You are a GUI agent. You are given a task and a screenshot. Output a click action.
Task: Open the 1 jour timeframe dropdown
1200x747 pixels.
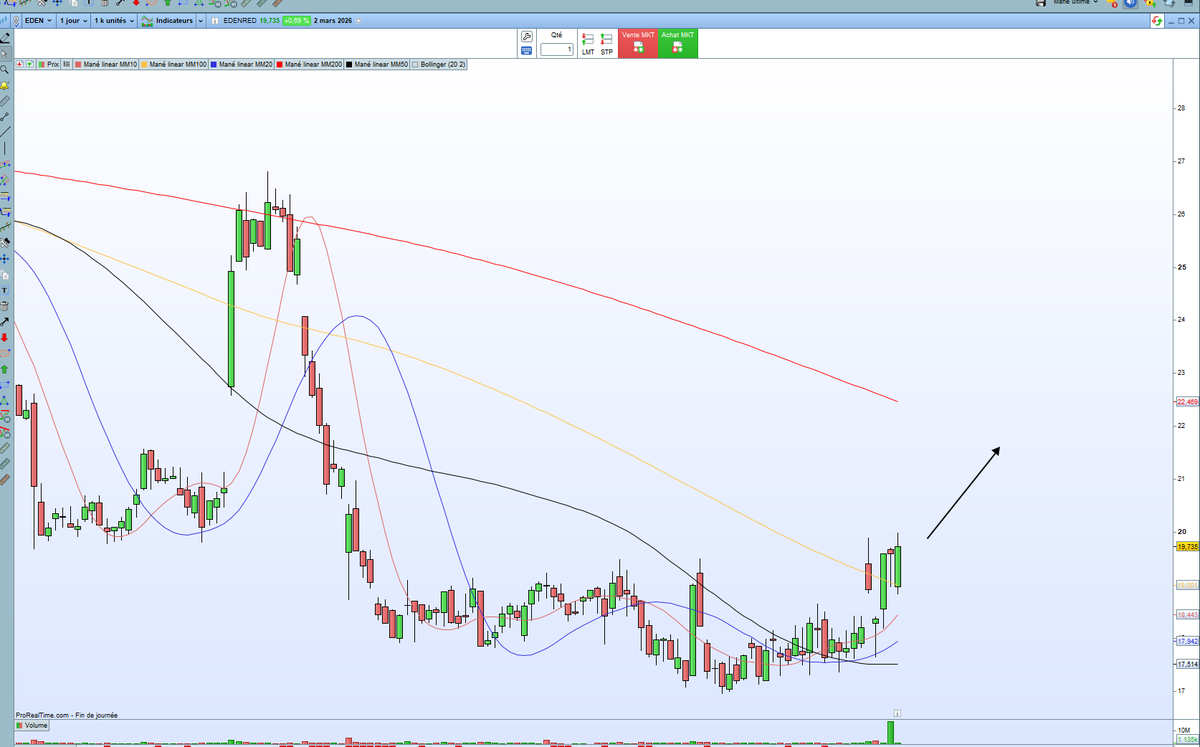pos(74,20)
